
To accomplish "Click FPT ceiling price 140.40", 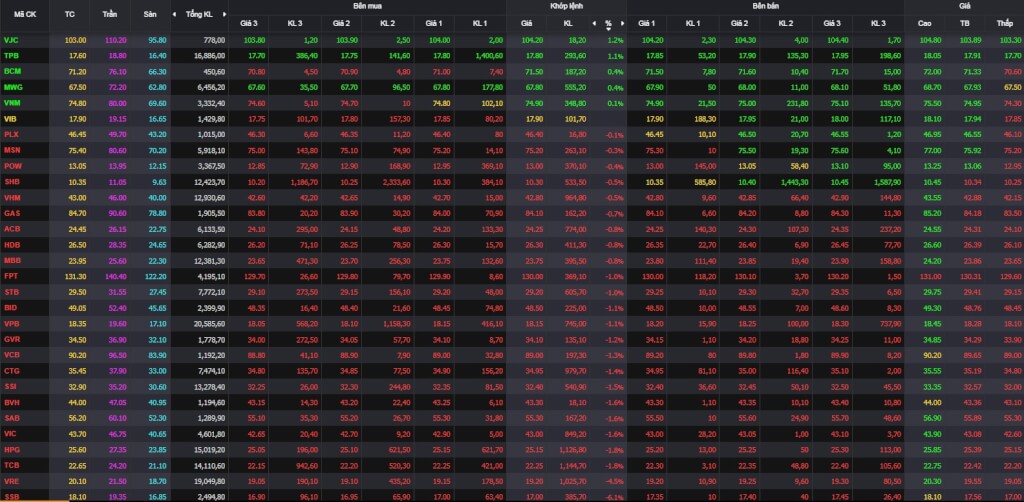I will tap(116, 275).
